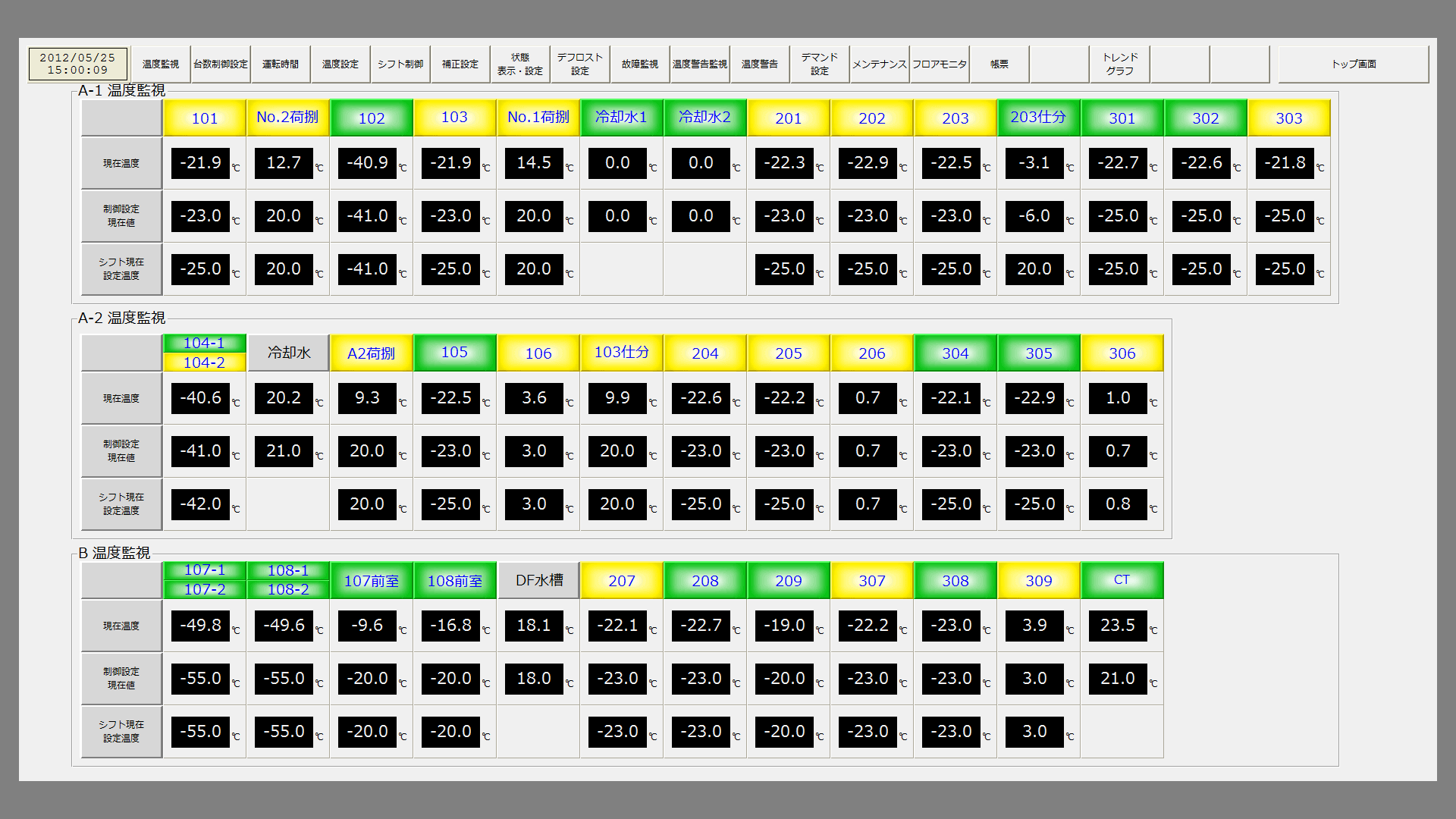Select the No.1荷捌 header
Screen dimensions: 1456x819
coord(538,118)
